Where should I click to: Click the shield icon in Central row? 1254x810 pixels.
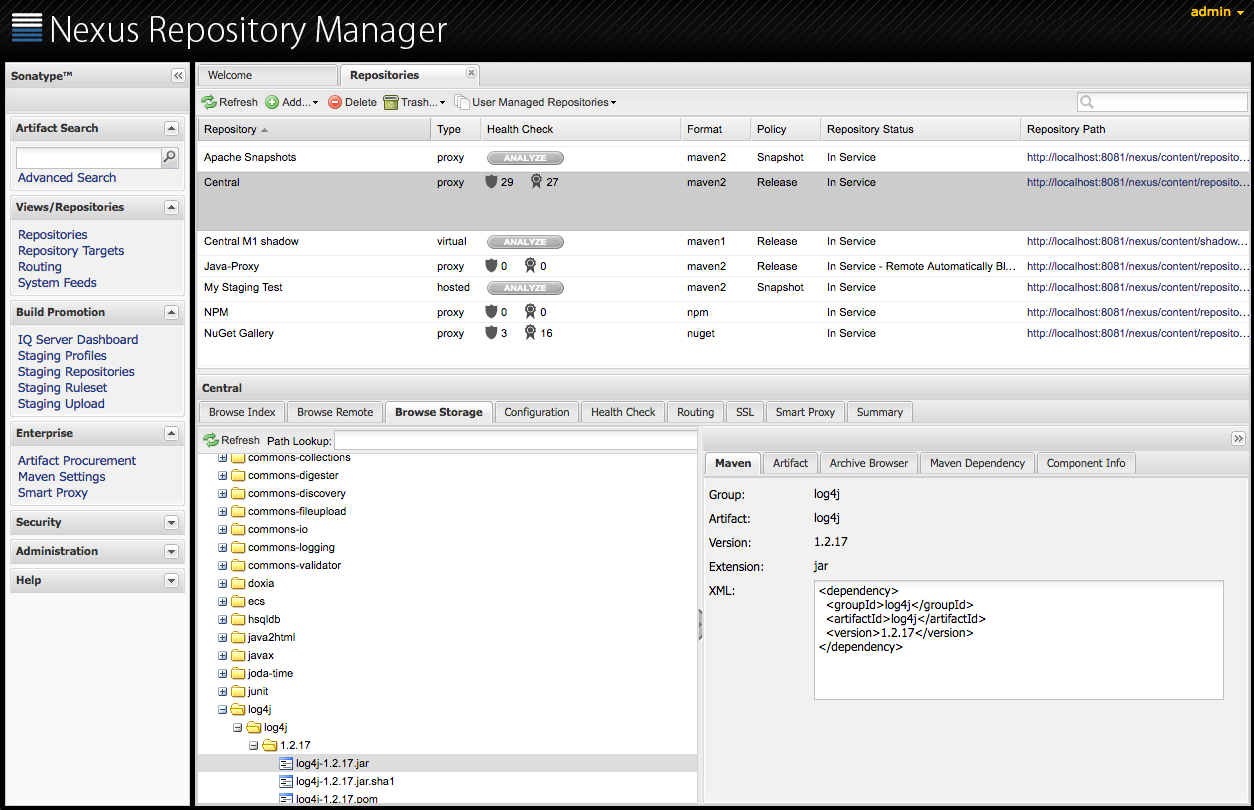491,182
